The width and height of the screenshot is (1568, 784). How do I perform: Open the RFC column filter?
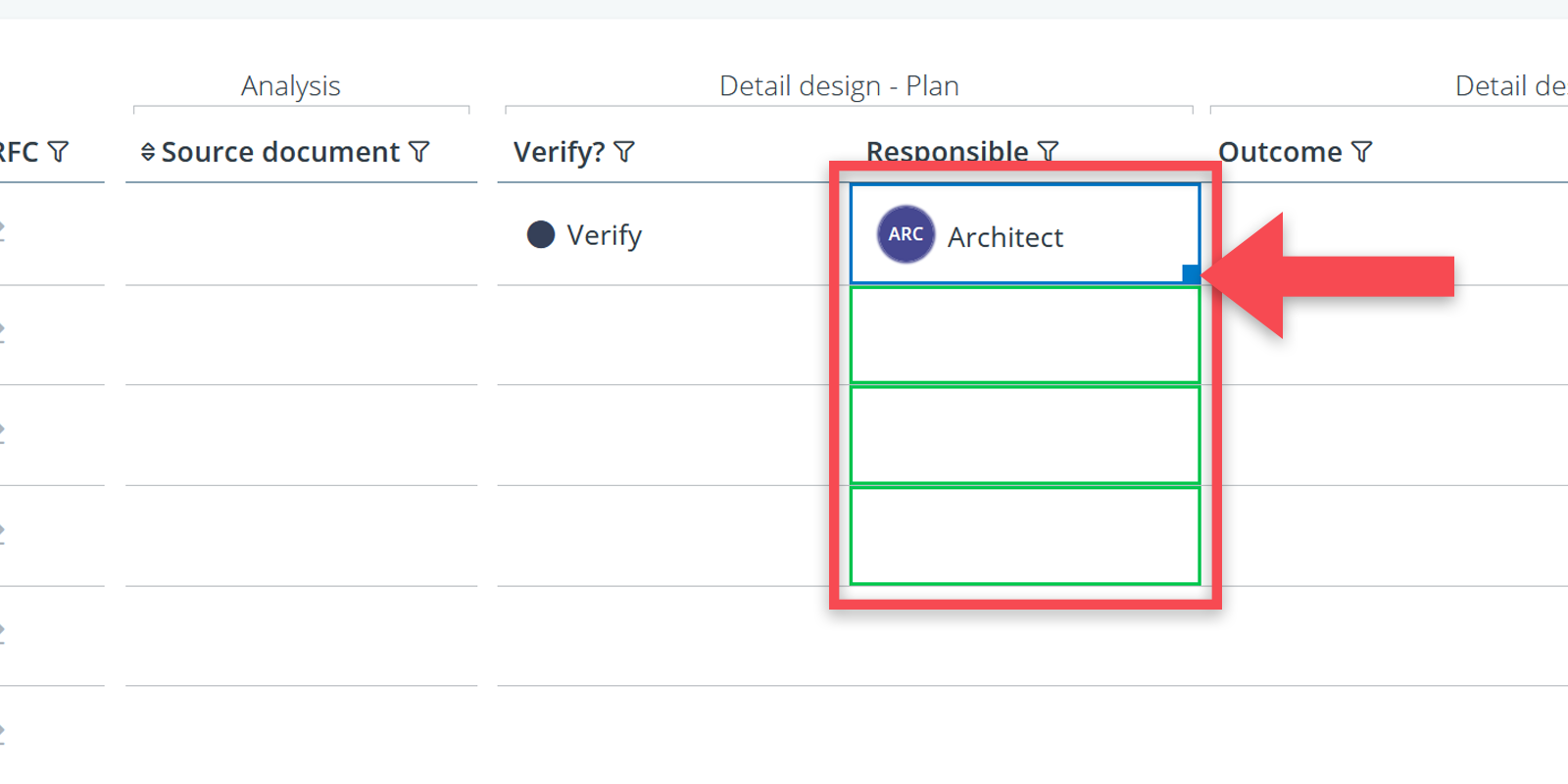tap(59, 152)
